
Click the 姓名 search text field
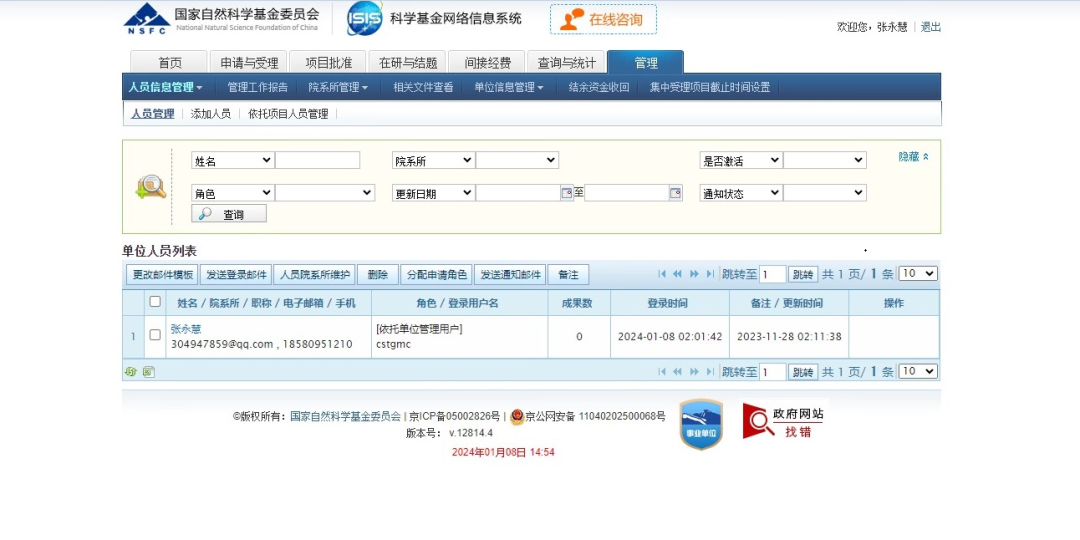(318, 160)
